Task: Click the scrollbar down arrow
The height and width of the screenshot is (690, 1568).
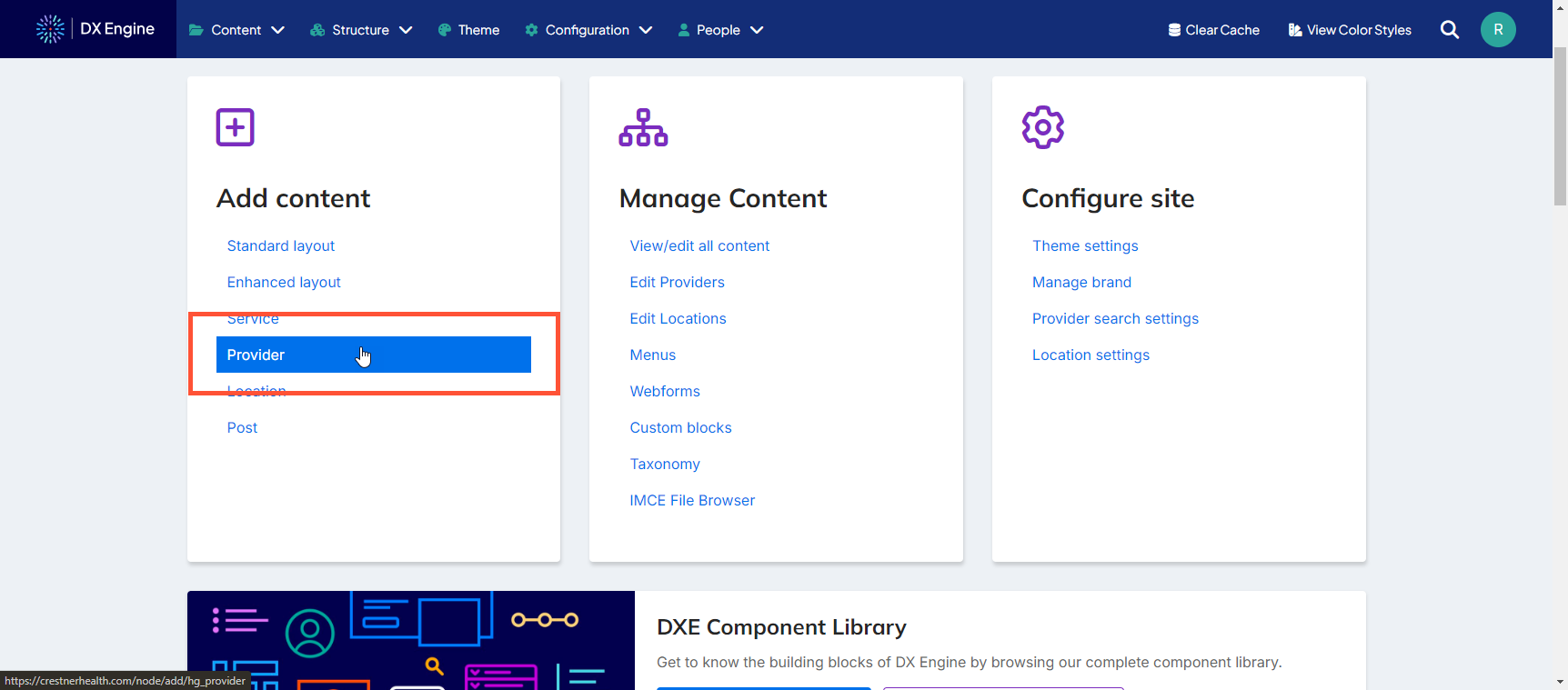Action: click(1560, 682)
